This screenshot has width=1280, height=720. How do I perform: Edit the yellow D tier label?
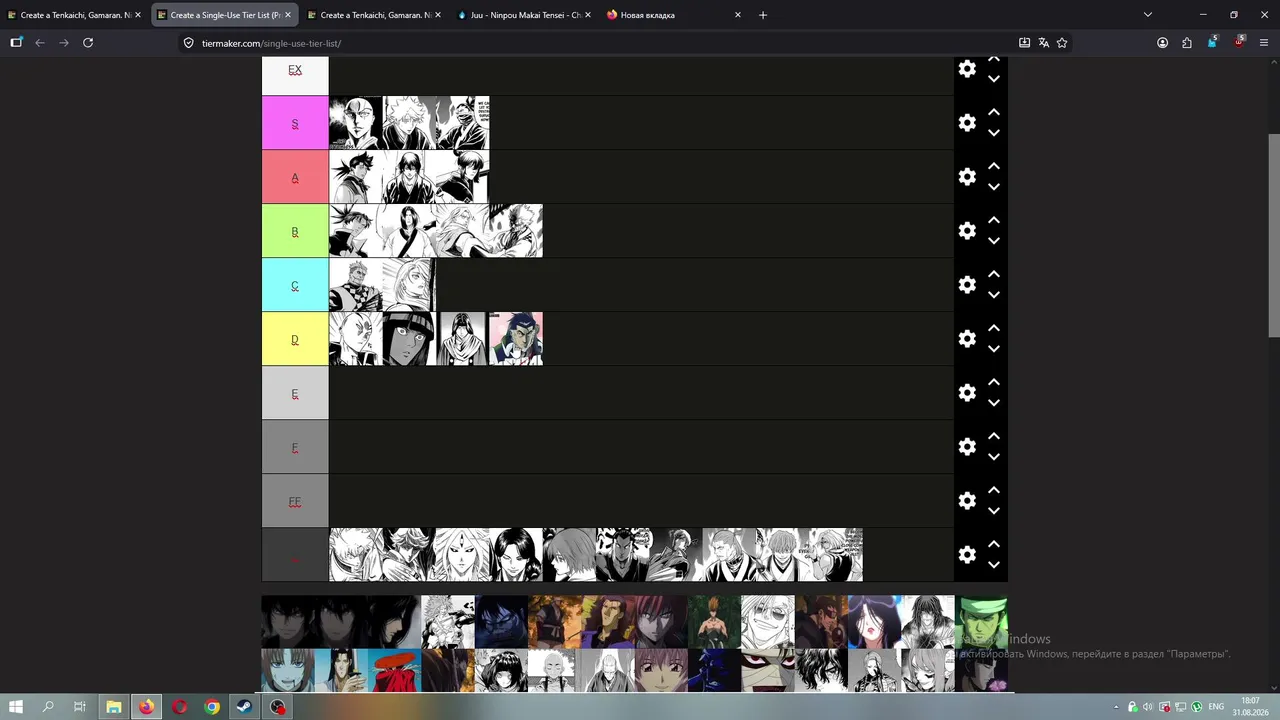click(295, 339)
